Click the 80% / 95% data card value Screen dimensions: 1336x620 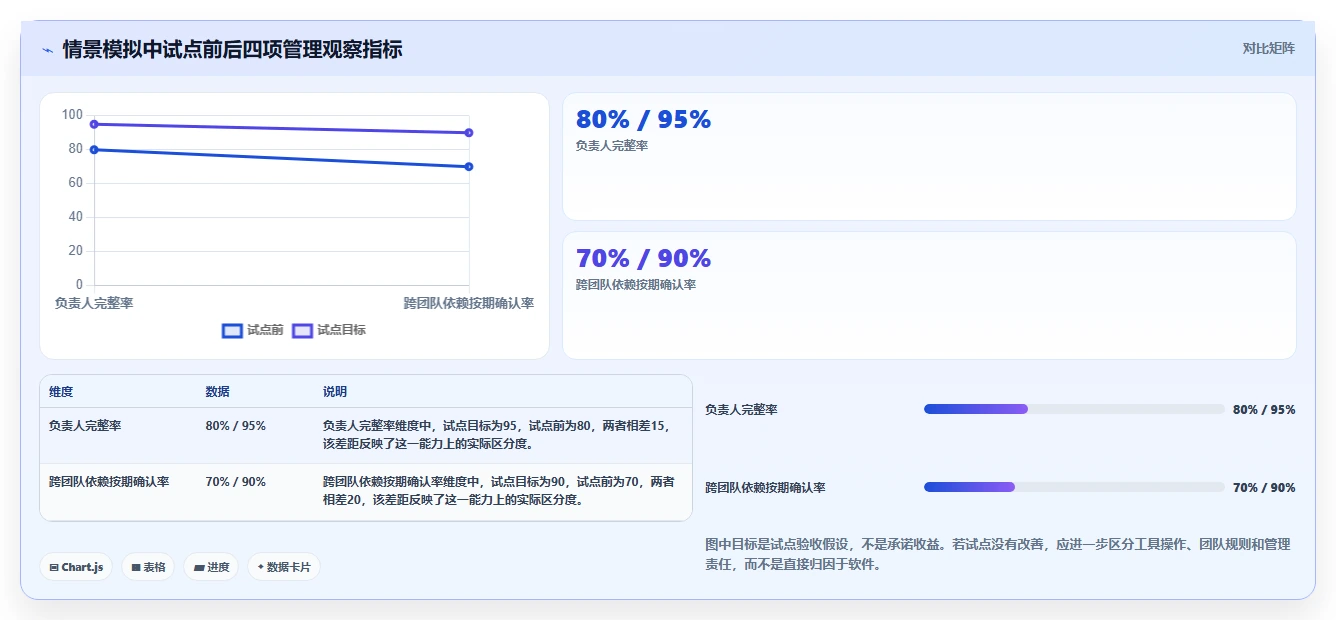[643, 119]
